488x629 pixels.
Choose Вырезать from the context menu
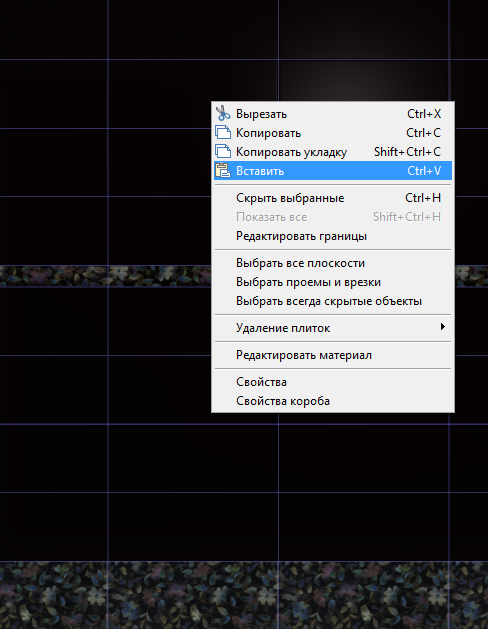(333, 114)
